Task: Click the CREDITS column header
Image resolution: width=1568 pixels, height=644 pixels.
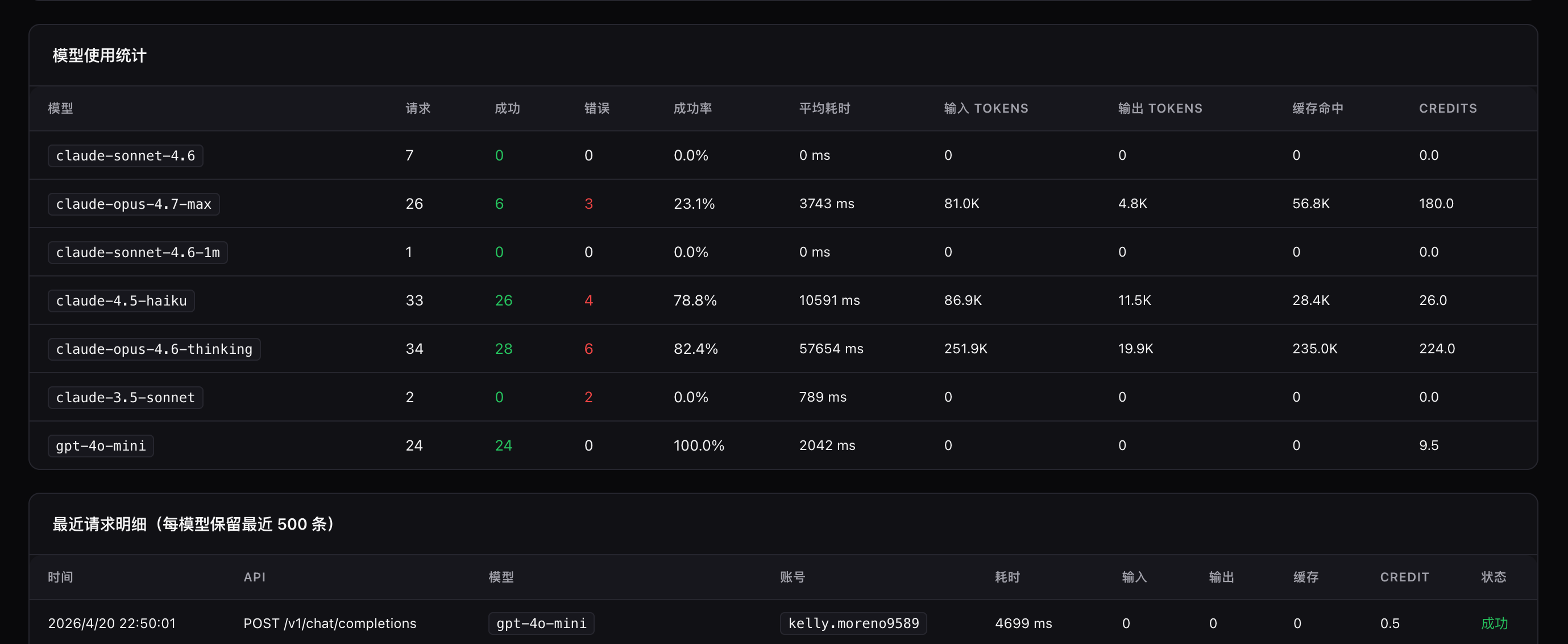Action: pos(1447,109)
